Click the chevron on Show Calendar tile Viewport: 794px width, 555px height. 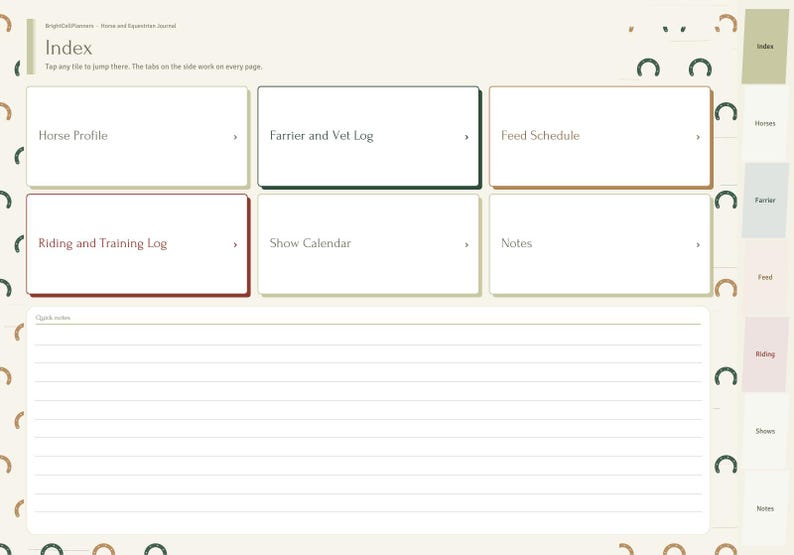pos(466,245)
